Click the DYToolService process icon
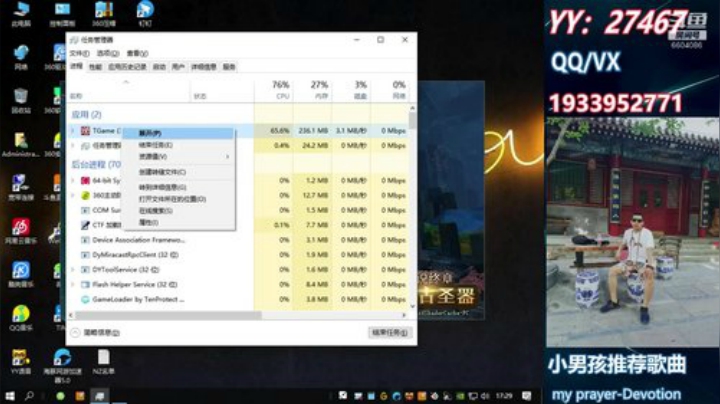 coord(85,269)
